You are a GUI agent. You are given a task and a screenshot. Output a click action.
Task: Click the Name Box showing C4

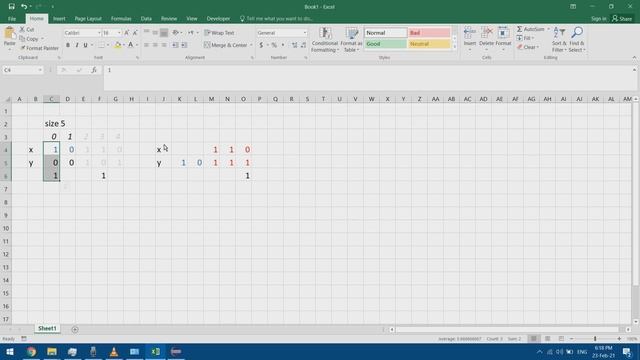[23, 70]
